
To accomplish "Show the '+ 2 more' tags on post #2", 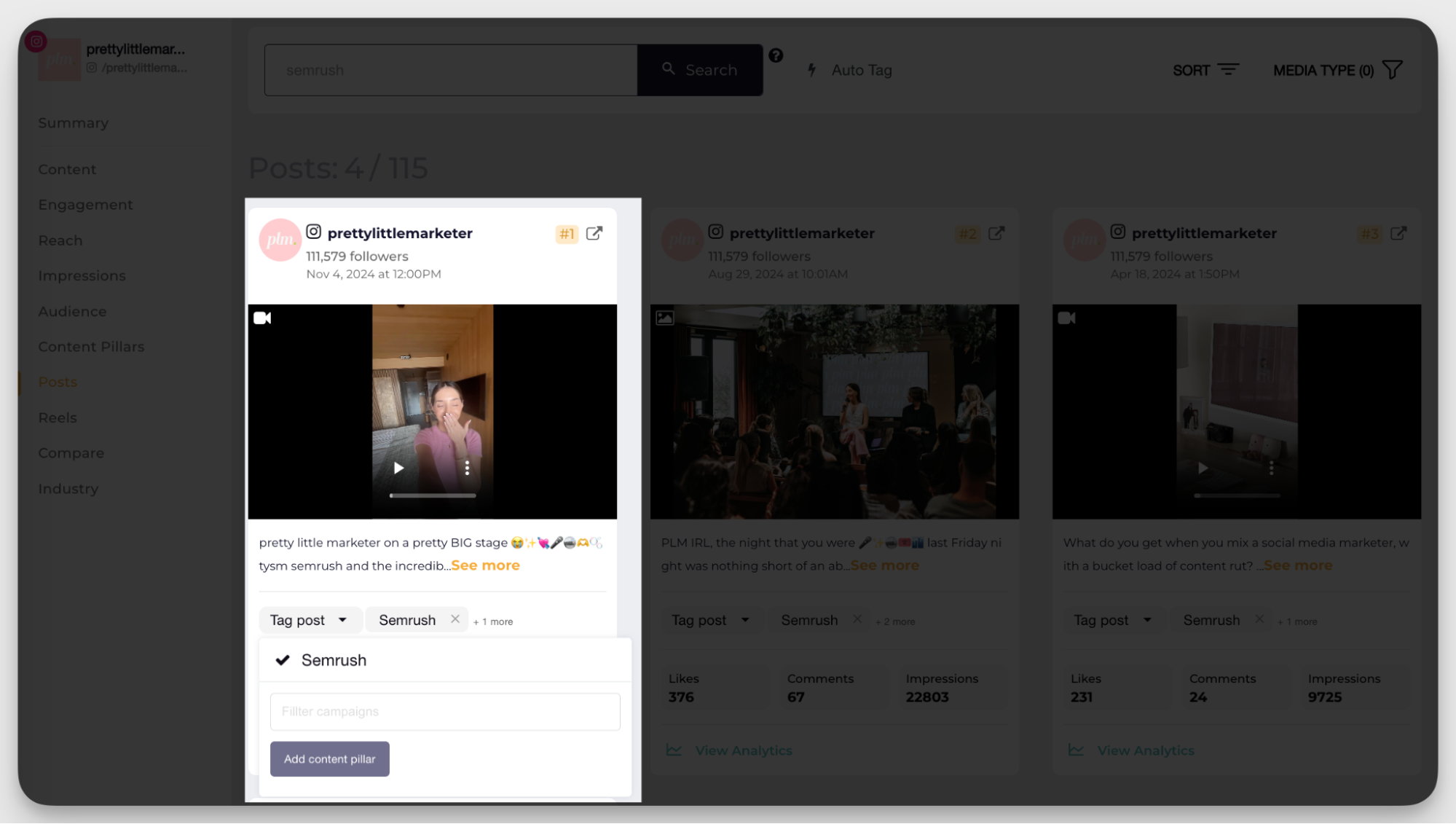I will (895, 621).
